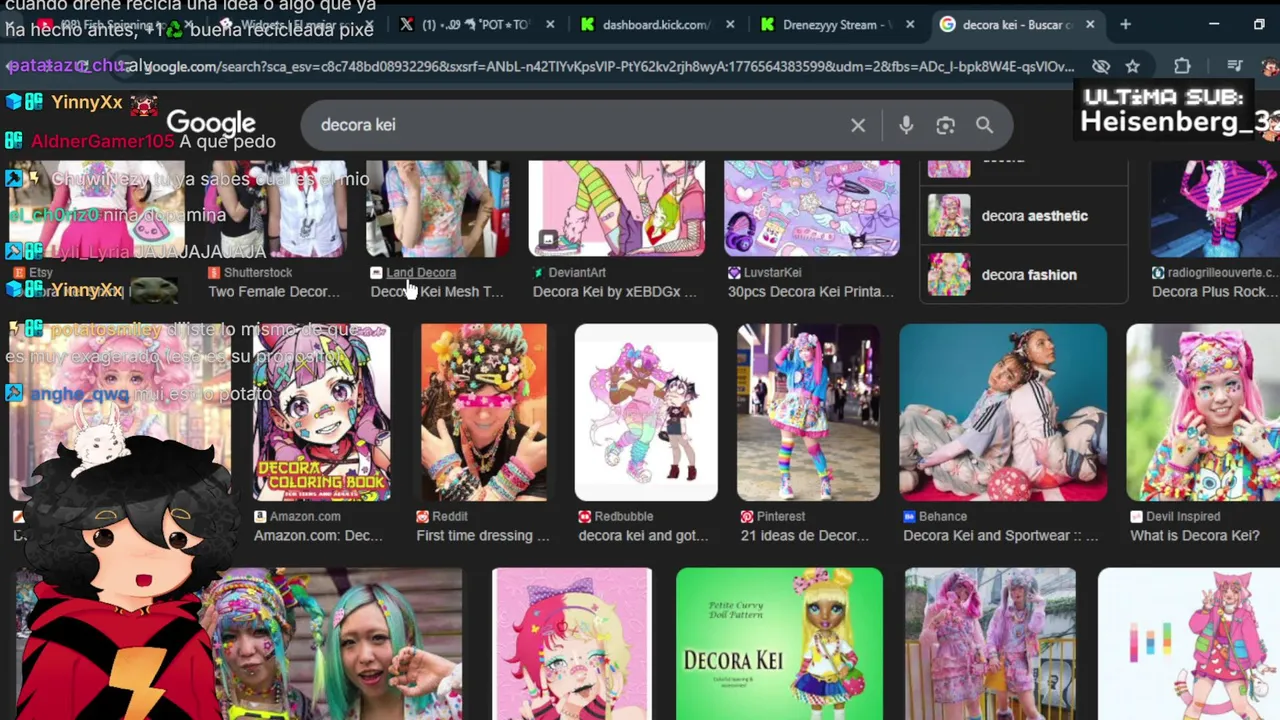Start voice search with the microphone icon
The image size is (1280, 720).
point(906,125)
